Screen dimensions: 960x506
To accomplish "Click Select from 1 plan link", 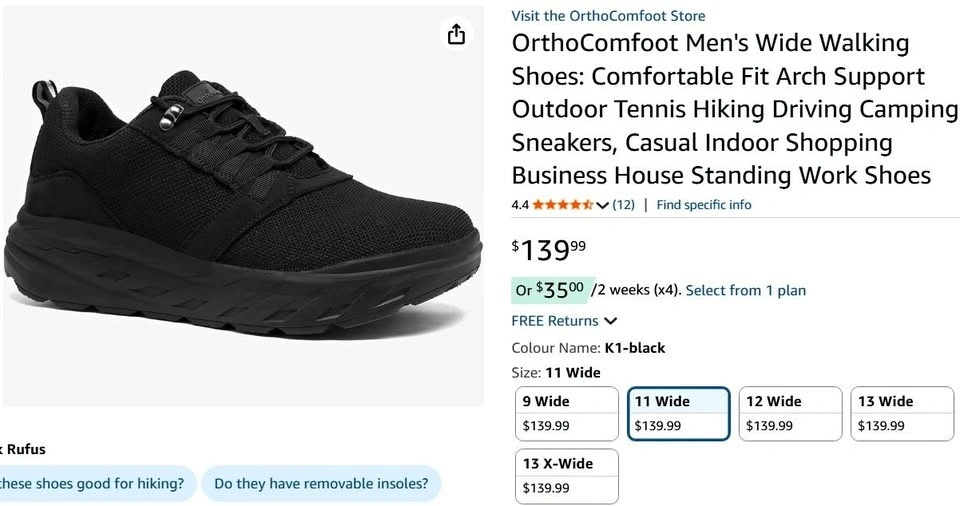I will 745,290.
